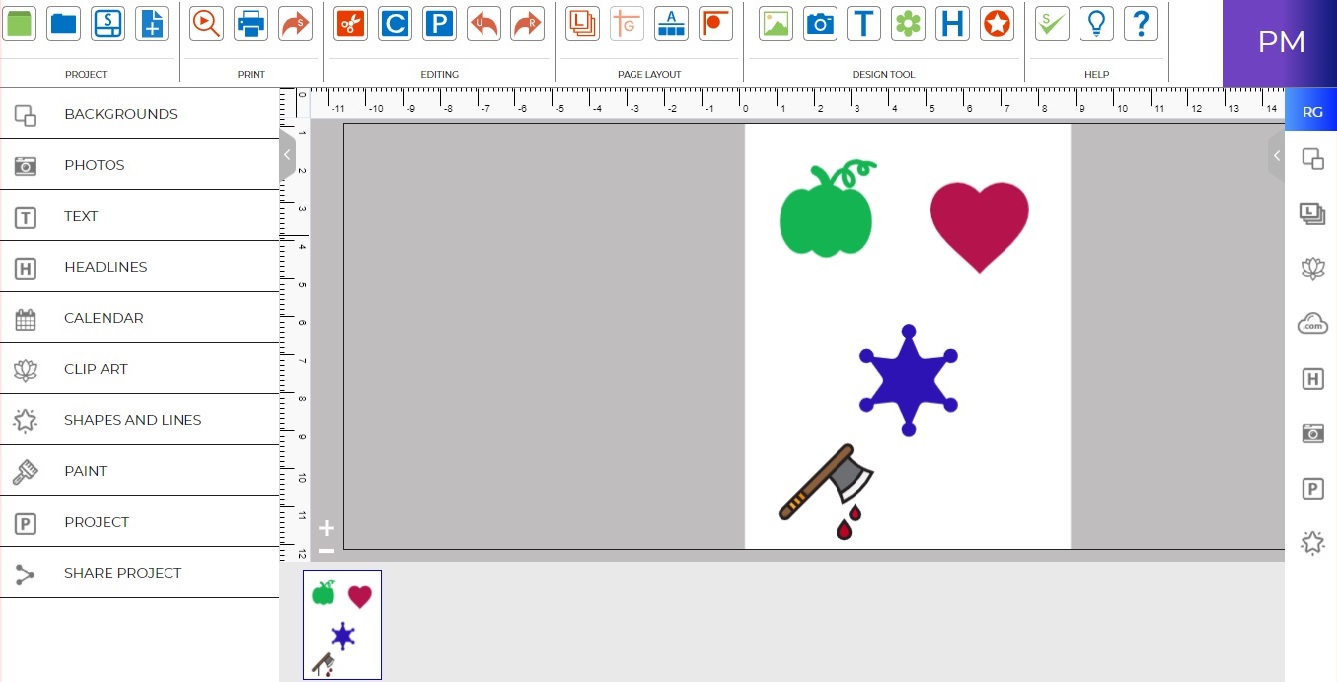Click the PM logo button

1280,43
